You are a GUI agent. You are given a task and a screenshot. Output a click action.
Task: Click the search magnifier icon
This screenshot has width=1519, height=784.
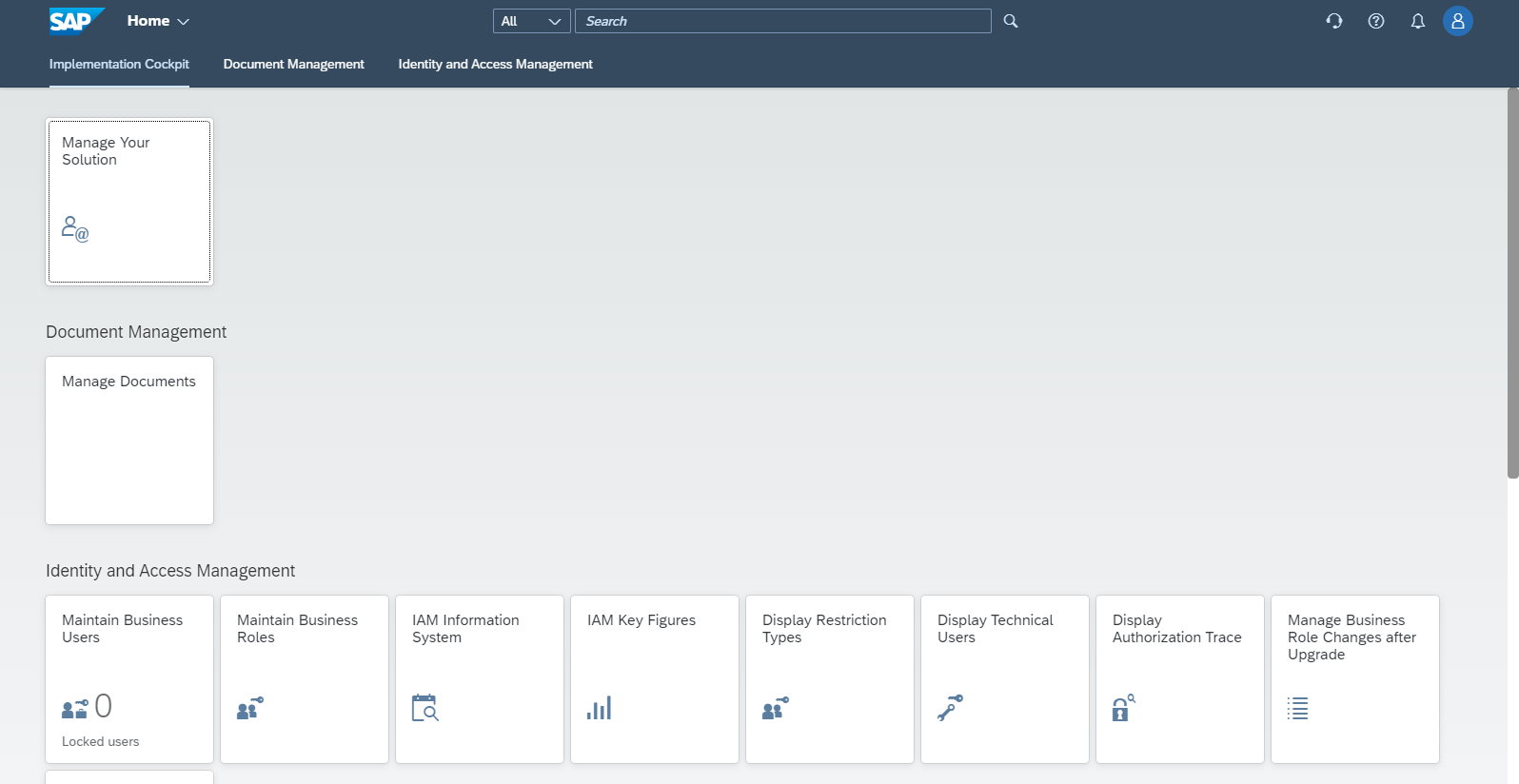point(1011,21)
